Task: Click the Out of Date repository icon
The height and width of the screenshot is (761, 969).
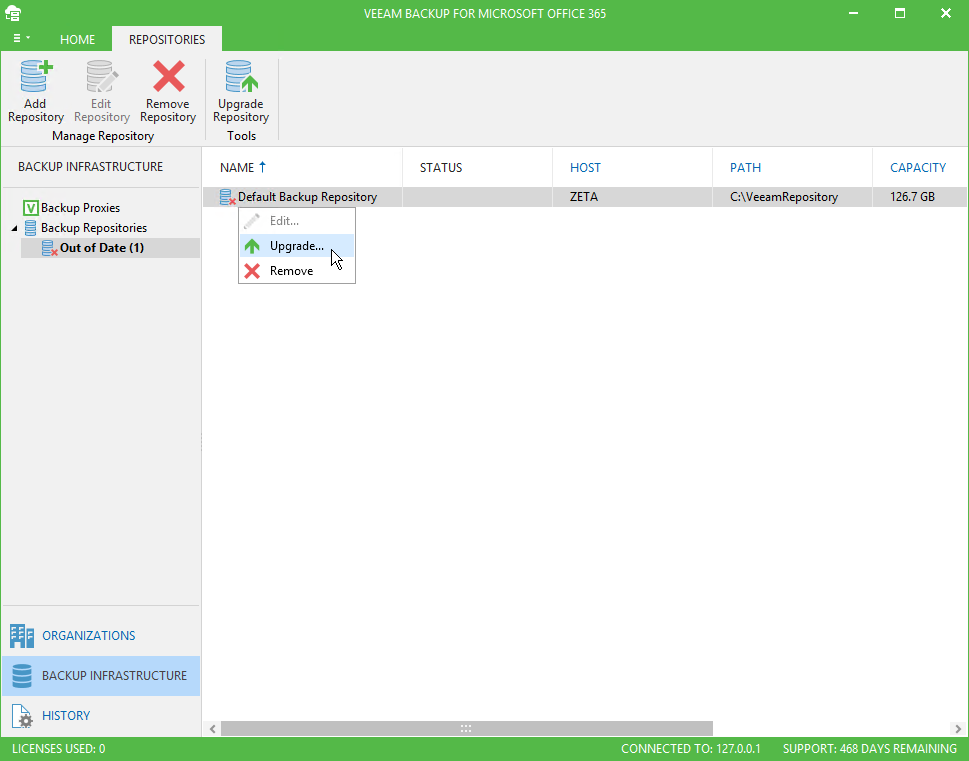Action: tap(49, 248)
